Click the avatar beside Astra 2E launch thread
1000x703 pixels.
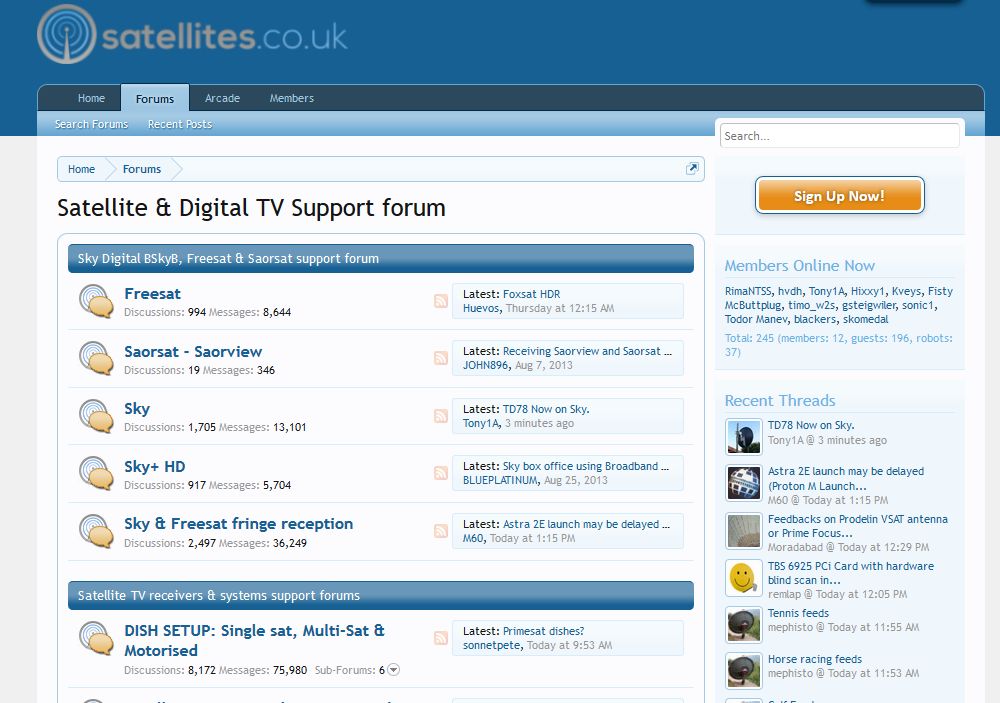tap(744, 483)
